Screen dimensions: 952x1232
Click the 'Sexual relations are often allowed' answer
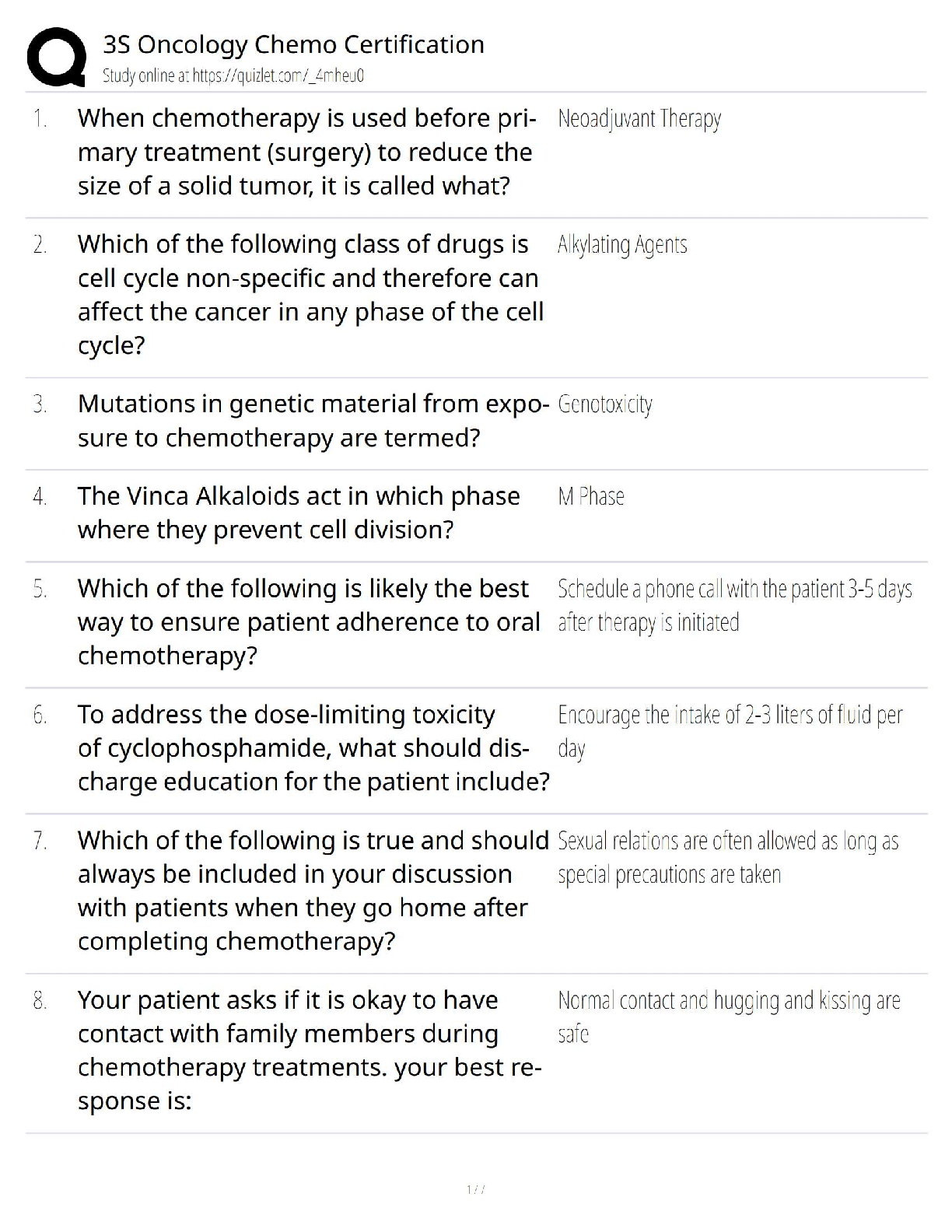click(x=727, y=857)
